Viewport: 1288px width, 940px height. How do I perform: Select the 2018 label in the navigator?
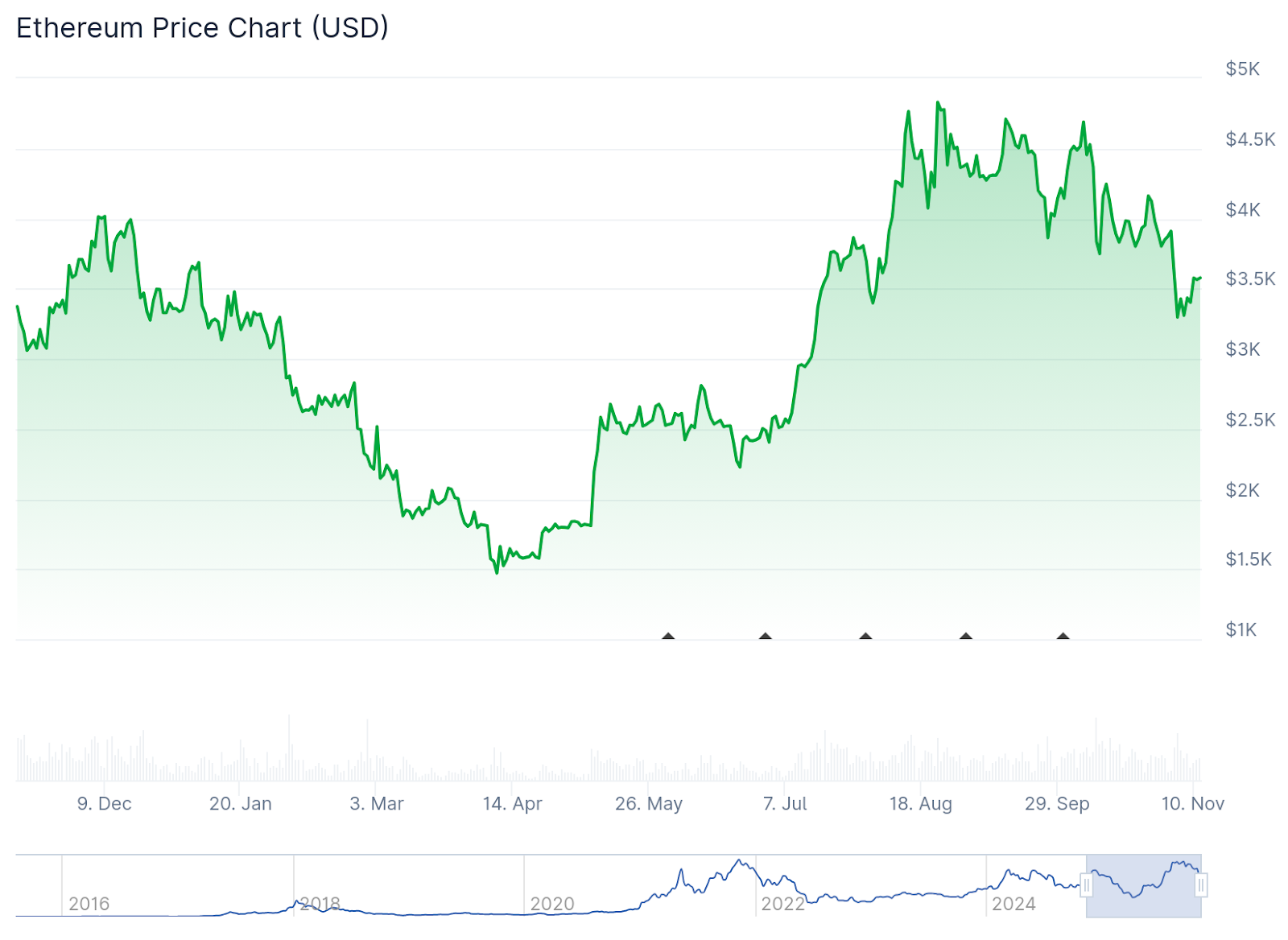click(x=320, y=904)
